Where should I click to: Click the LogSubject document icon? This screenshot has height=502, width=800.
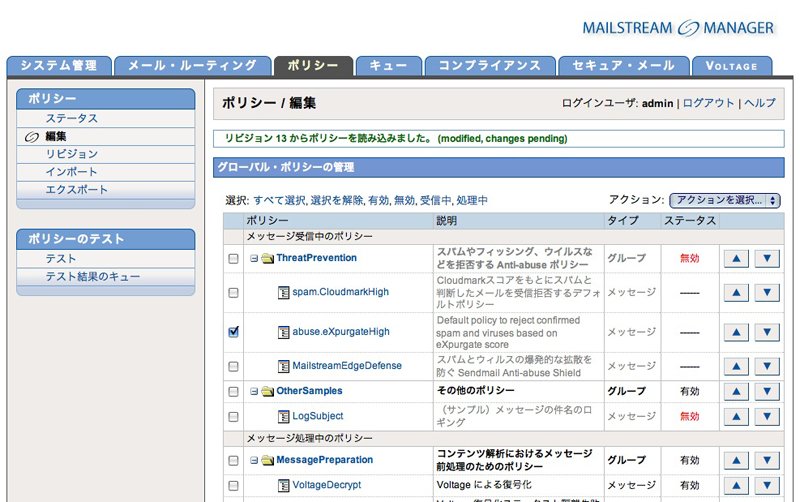pos(283,416)
